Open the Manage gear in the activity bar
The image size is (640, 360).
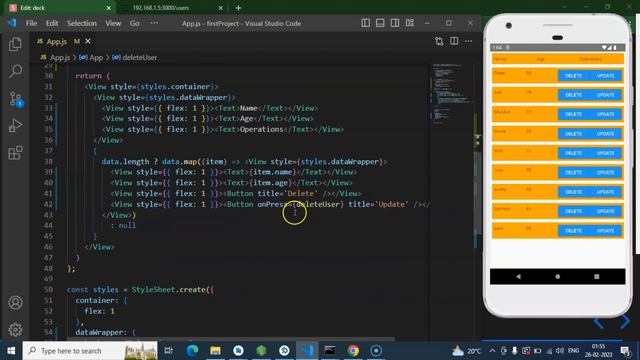coord(15,329)
